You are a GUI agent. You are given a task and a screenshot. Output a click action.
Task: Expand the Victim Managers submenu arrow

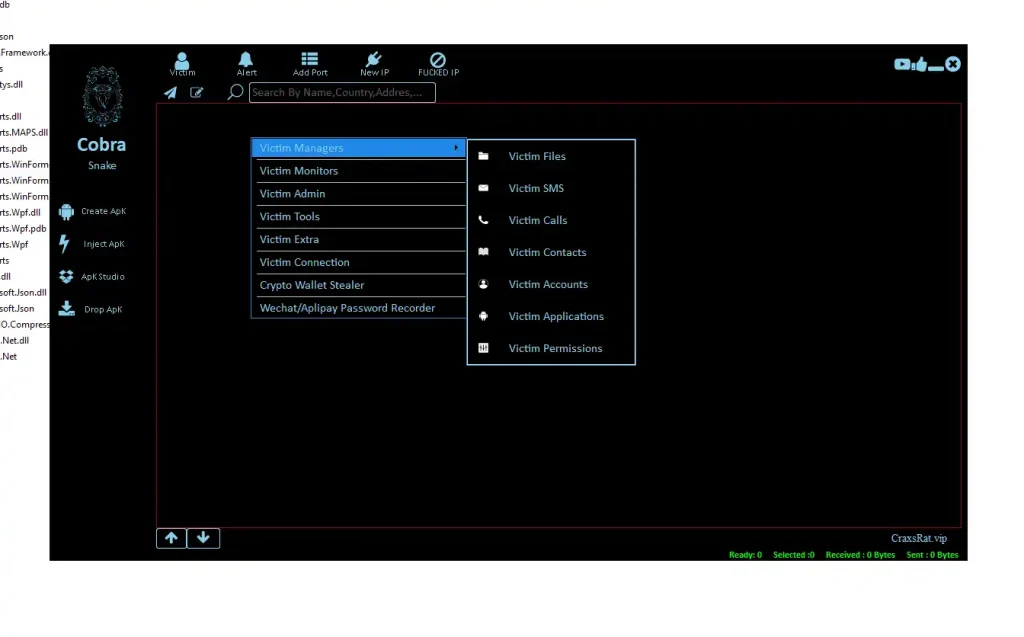pyautogui.click(x=456, y=148)
